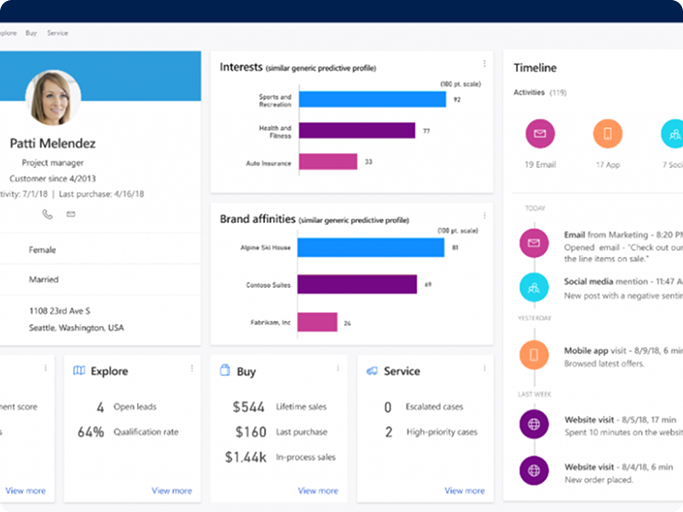
Task: Click the Email from Marketing timeline icon
Action: tap(534, 243)
